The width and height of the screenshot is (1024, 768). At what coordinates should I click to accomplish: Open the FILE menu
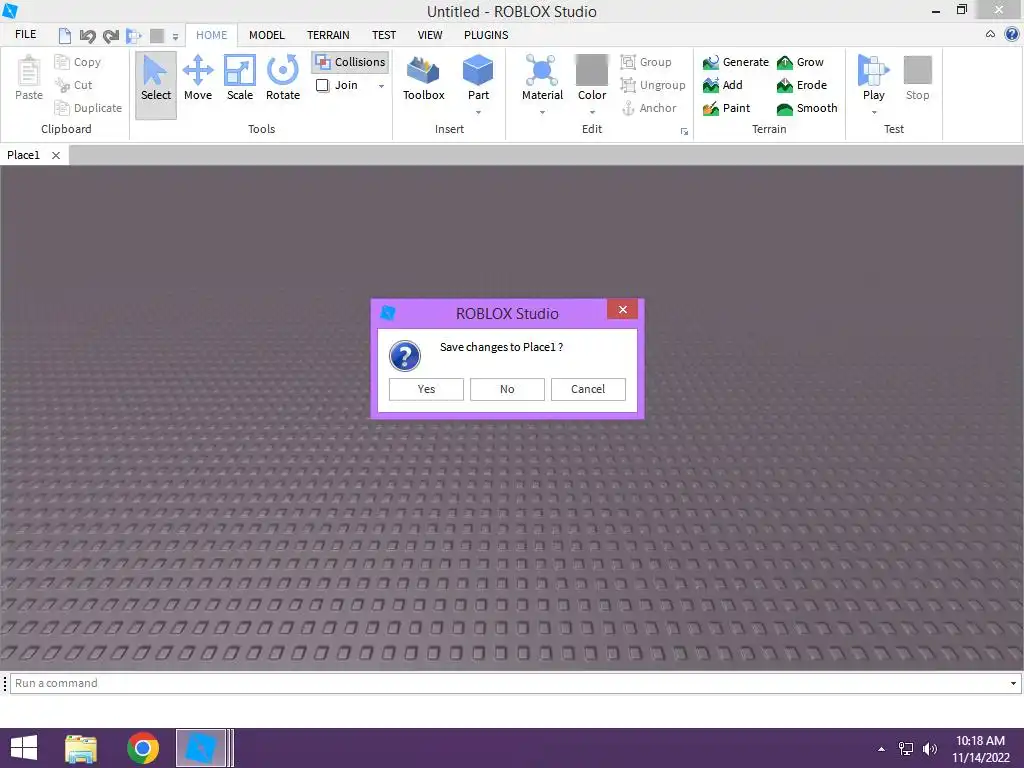(25, 35)
